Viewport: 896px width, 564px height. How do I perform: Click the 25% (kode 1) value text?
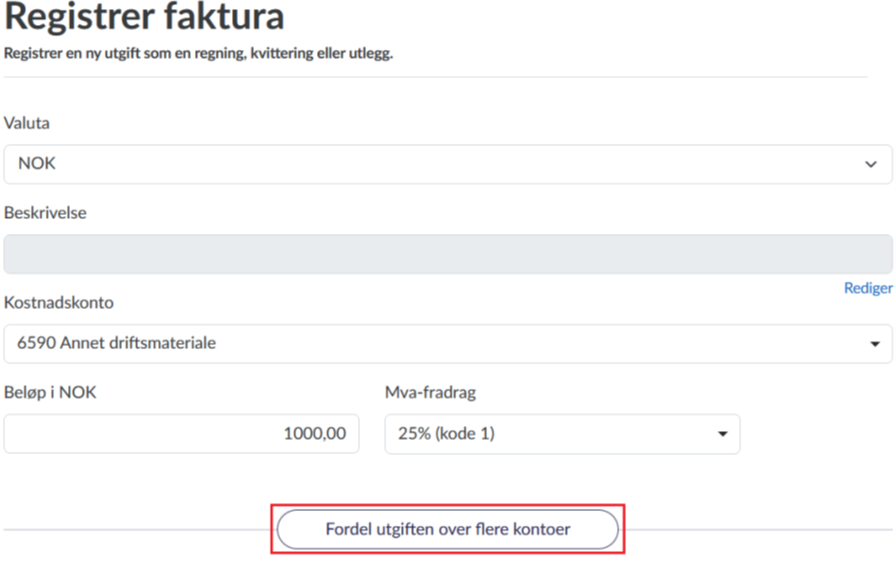[446, 434]
